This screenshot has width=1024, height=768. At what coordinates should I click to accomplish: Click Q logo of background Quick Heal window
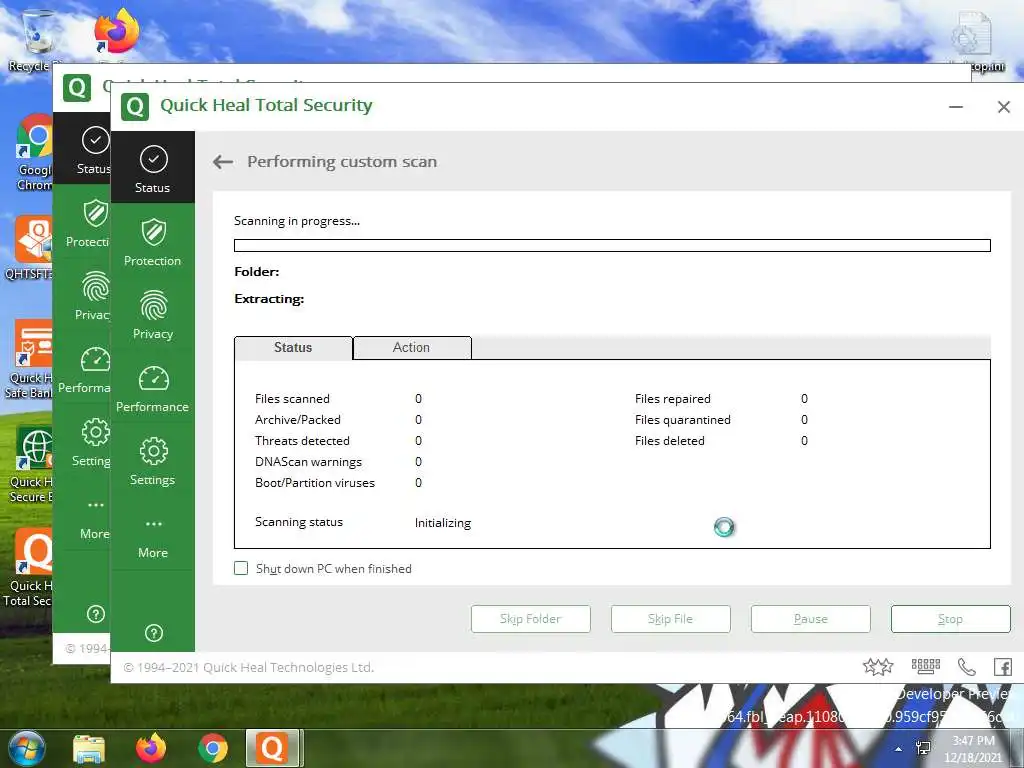click(x=77, y=88)
